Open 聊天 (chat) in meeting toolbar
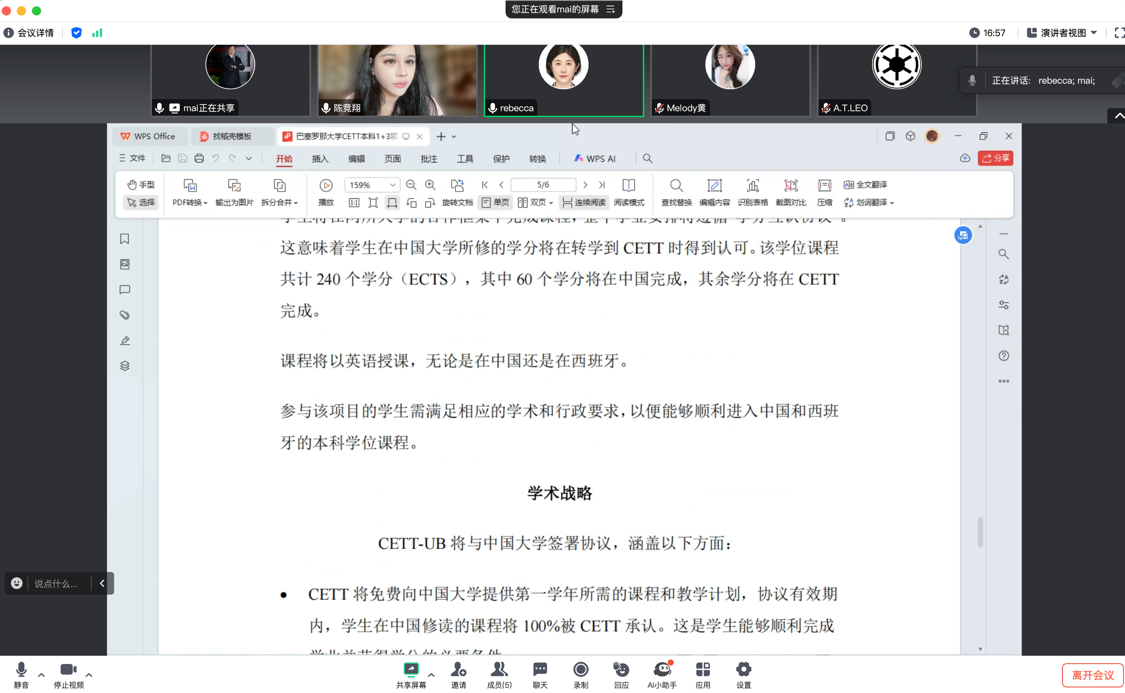Screen dimensions: 1125x693 [540, 675]
